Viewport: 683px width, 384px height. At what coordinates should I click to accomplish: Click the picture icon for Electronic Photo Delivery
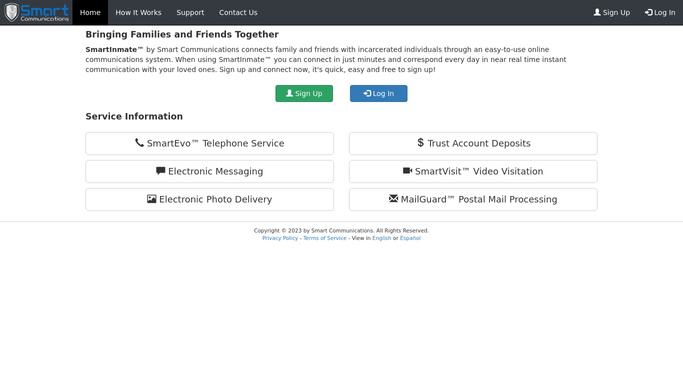151,199
